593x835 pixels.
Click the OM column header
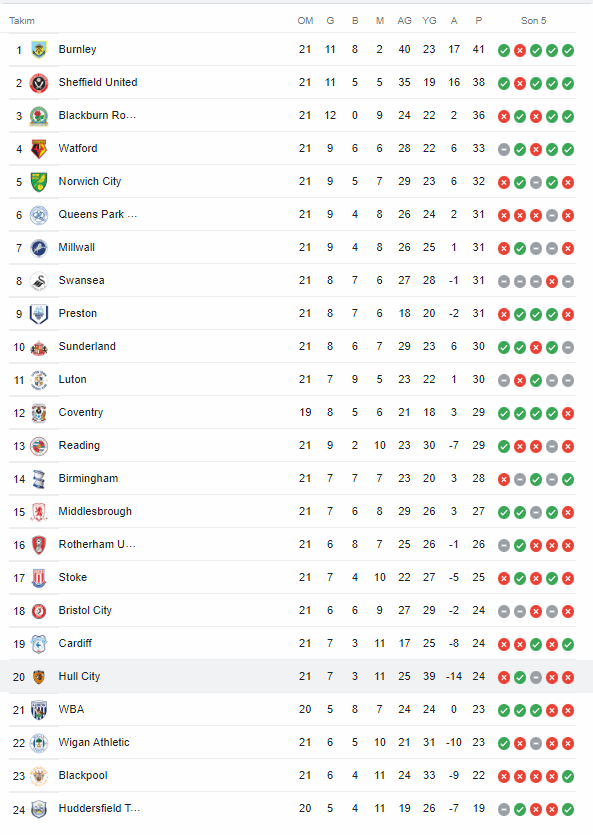point(305,21)
